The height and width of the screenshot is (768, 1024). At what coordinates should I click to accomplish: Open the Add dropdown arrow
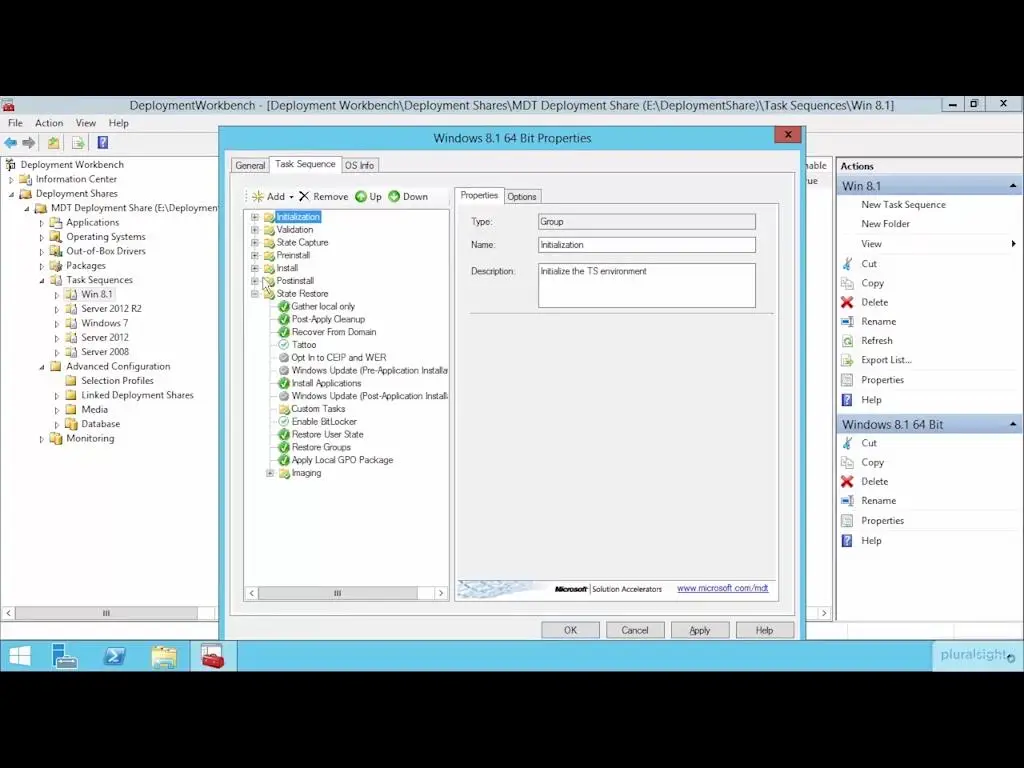pos(291,197)
